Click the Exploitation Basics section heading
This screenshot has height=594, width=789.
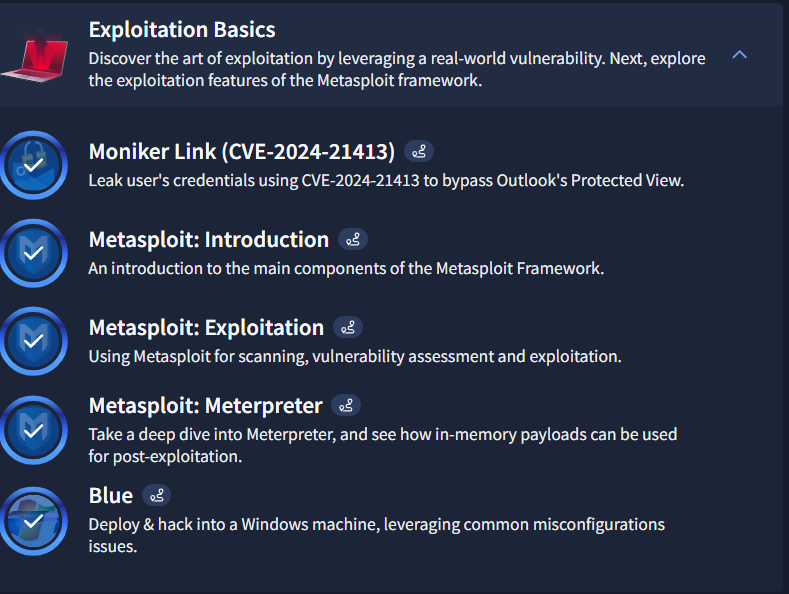182,30
